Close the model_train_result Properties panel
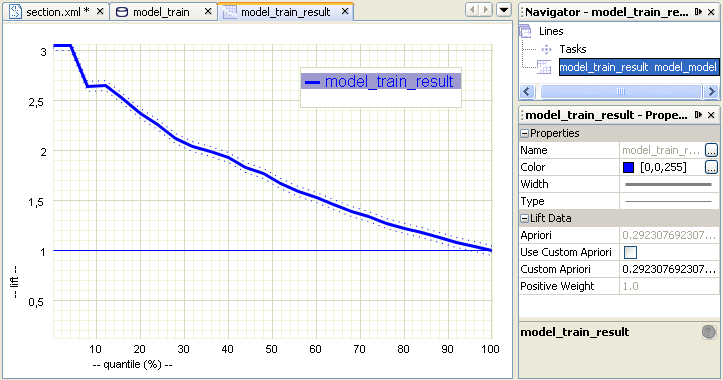The image size is (723, 380). coord(711,115)
